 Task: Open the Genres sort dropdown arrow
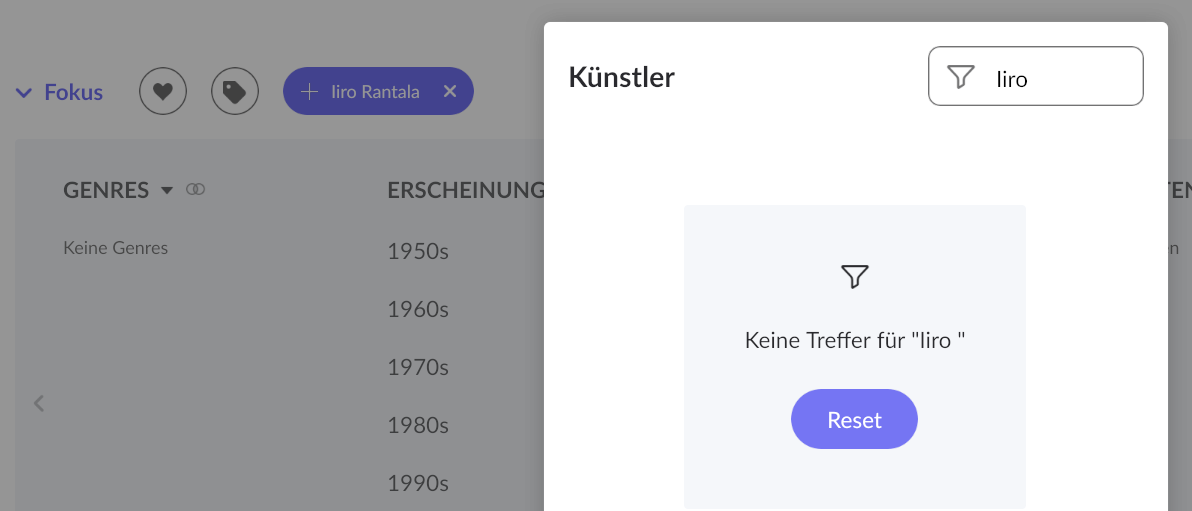(167, 190)
